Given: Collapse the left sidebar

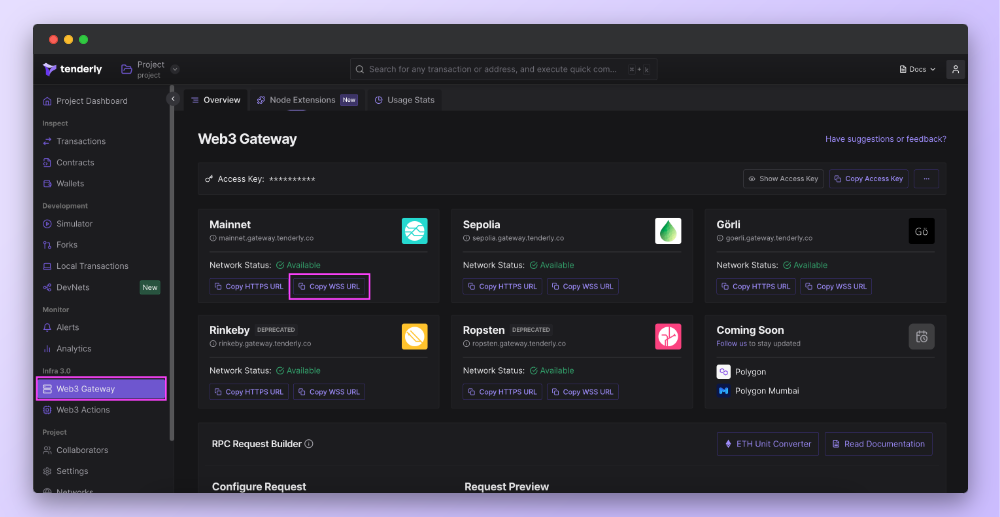Looking at the screenshot, I should click(x=172, y=99).
